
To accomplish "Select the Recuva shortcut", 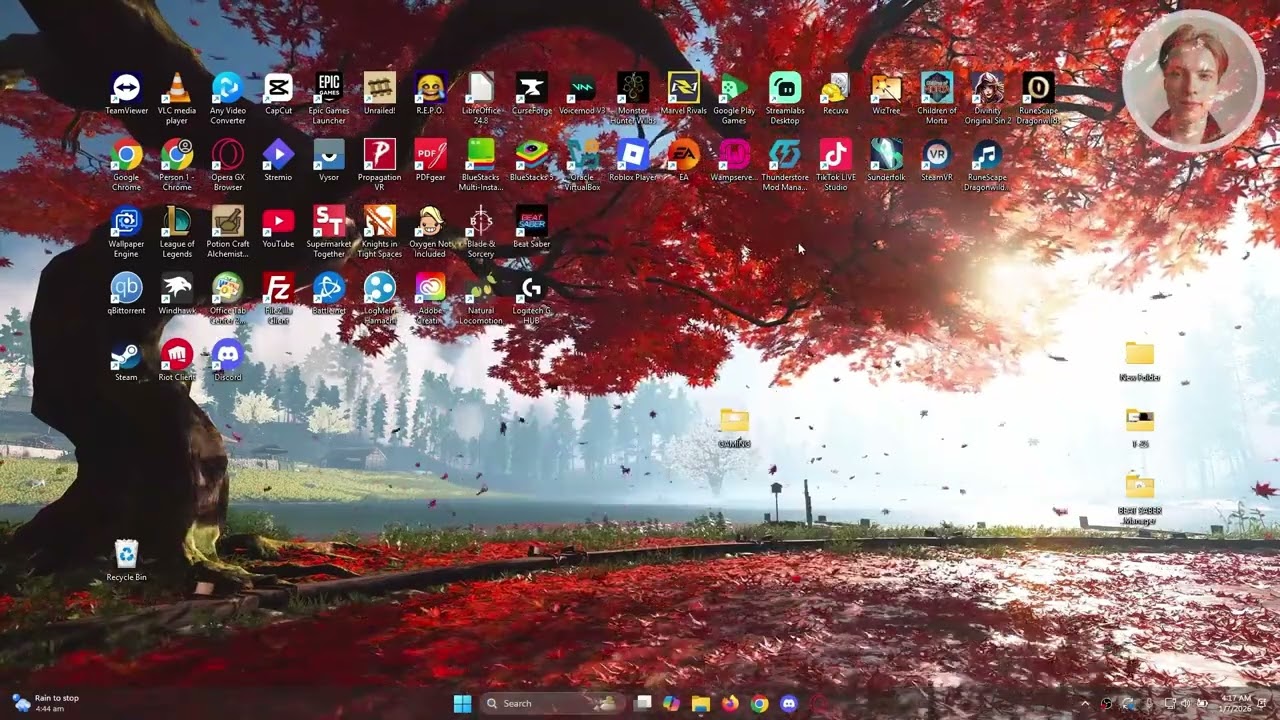I will (836, 89).
